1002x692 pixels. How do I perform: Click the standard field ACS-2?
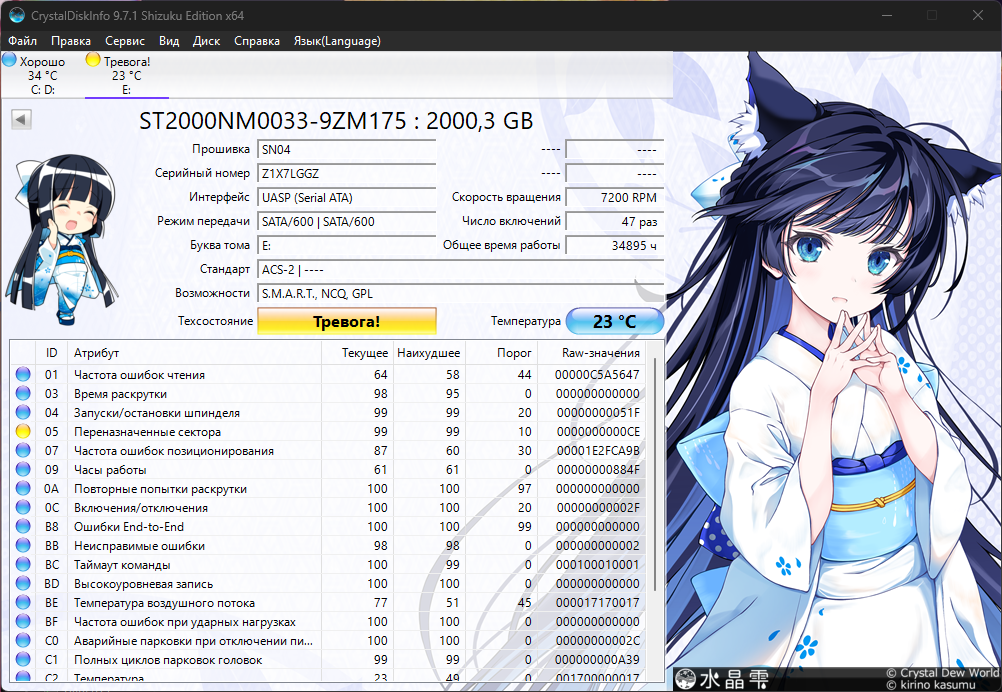460,270
